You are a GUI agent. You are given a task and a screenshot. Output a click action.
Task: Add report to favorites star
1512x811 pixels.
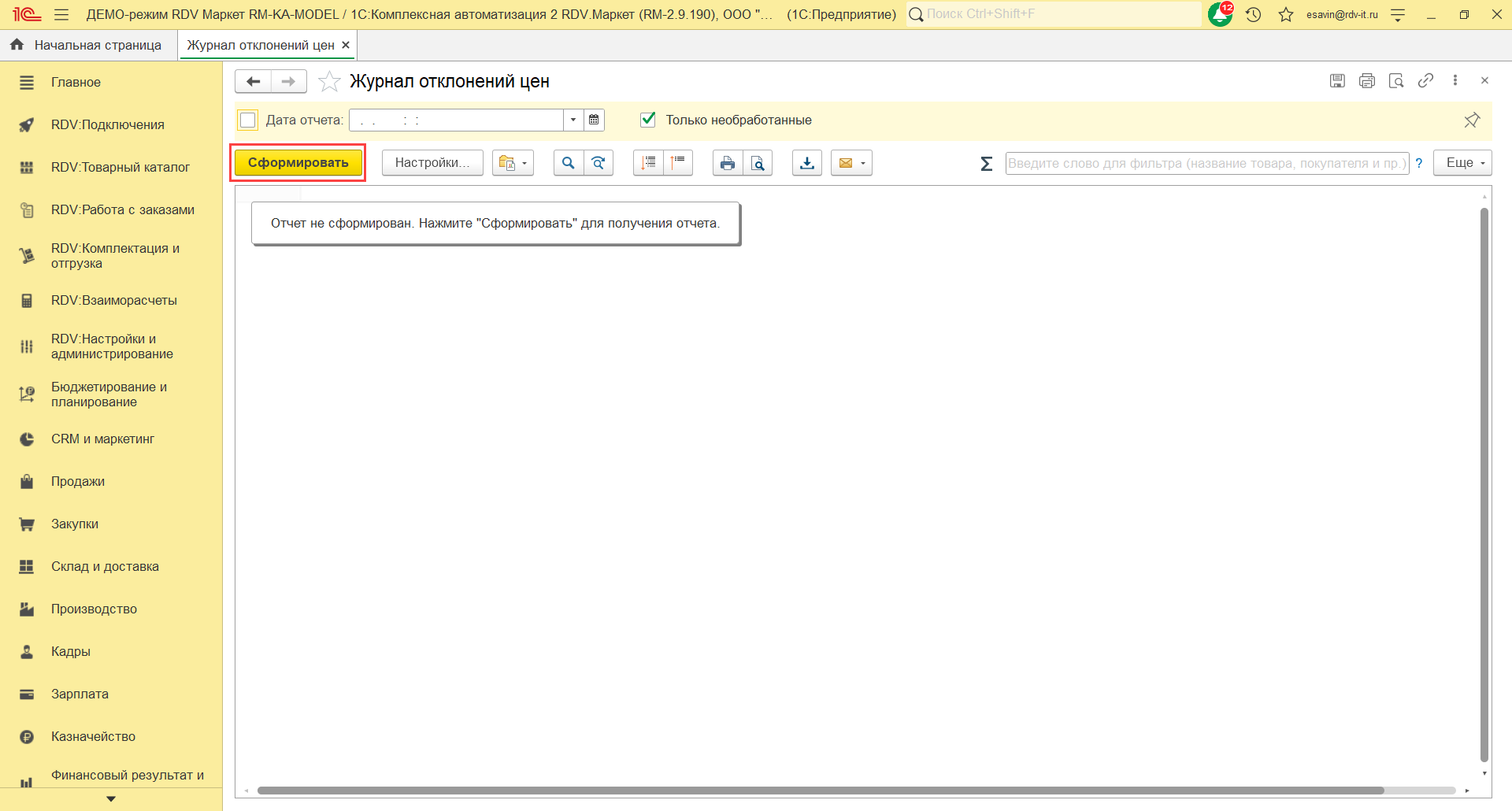coord(329,82)
